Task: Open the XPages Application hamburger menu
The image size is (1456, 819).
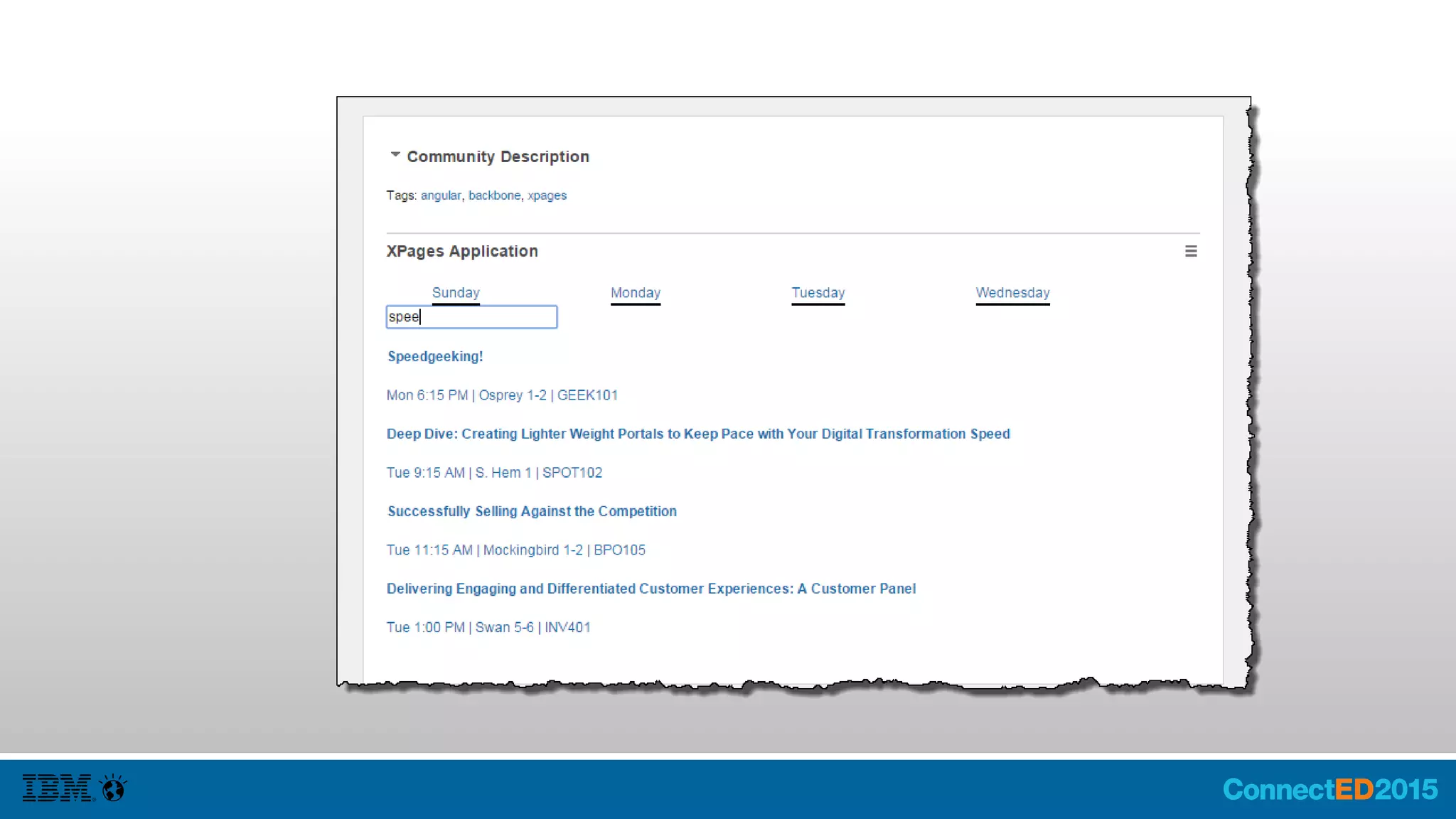Action: click(x=1191, y=251)
